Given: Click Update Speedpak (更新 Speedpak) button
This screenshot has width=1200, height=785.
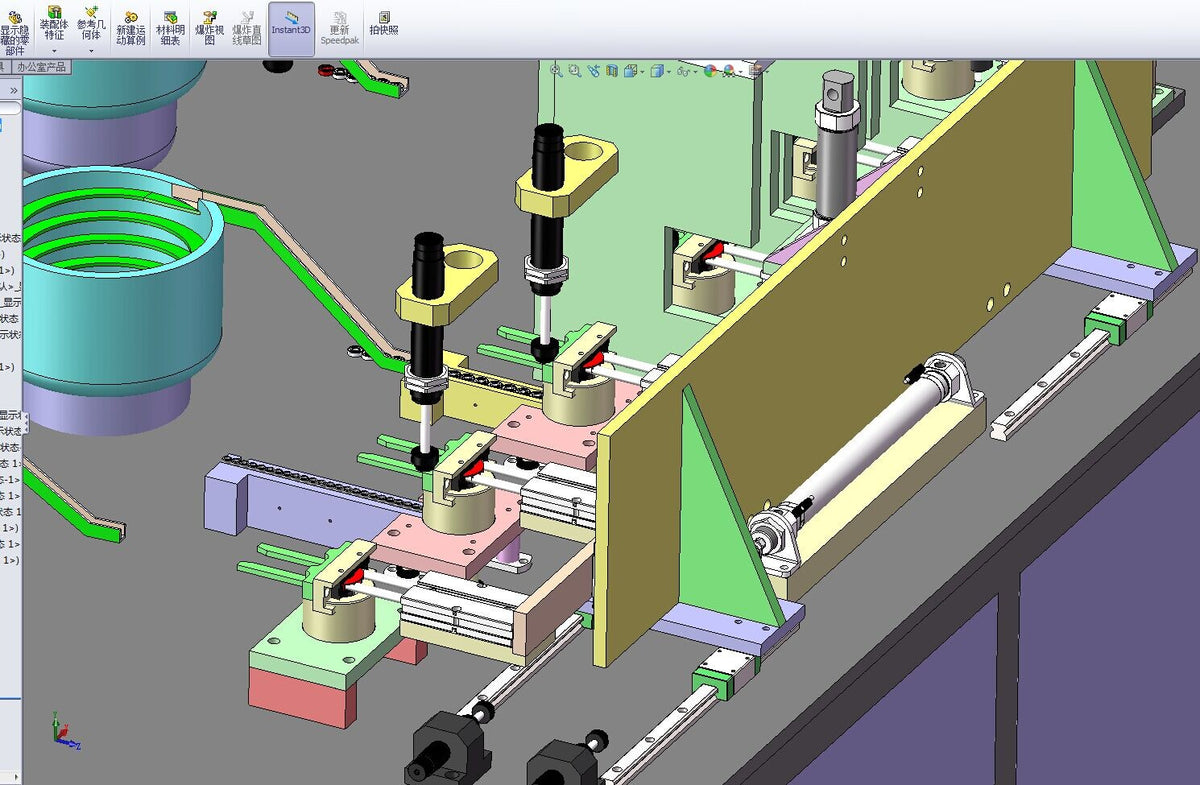Looking at the screenshot, I should (340, 29).
